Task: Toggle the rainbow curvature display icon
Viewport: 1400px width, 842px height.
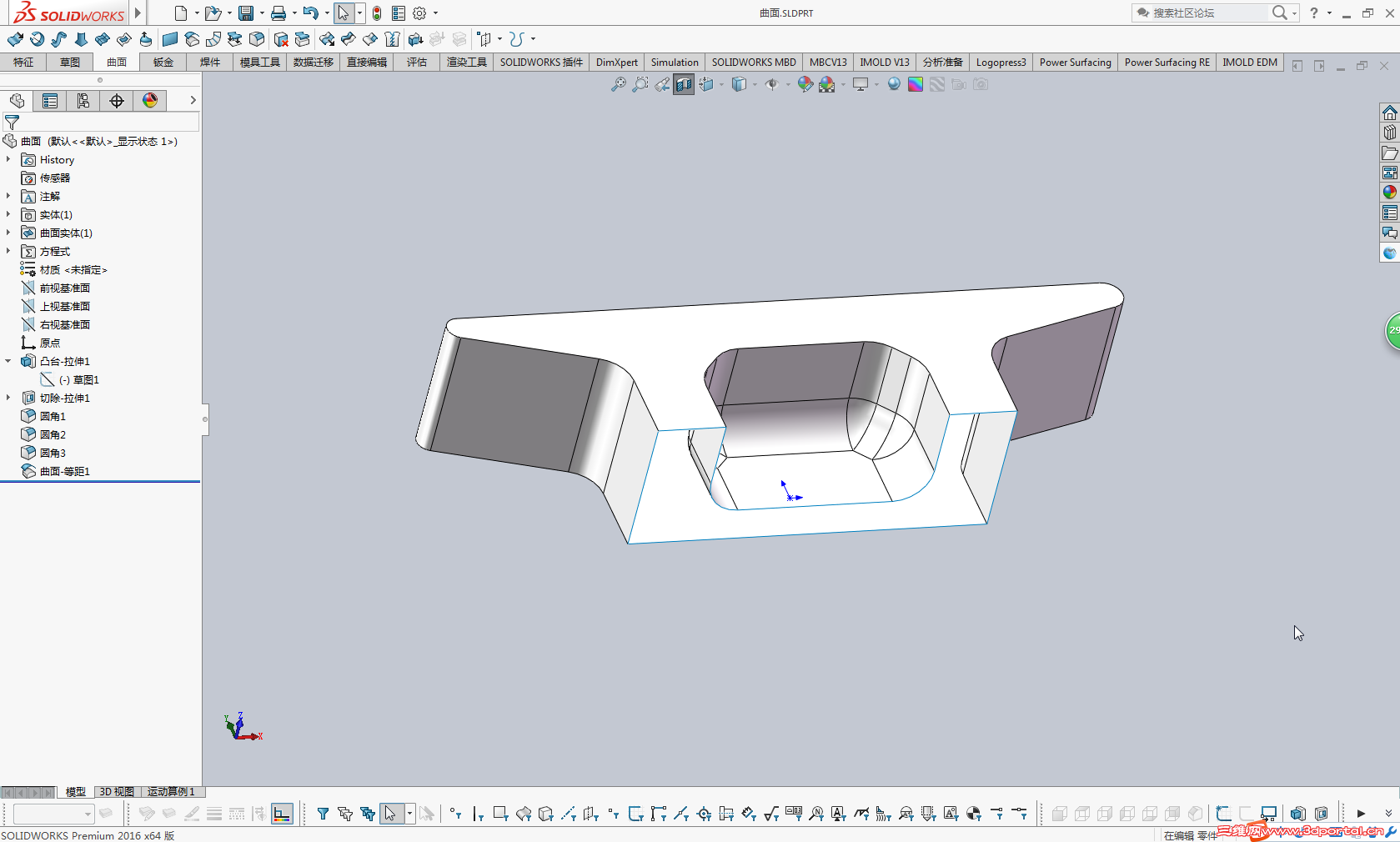Action: (916, 84)
